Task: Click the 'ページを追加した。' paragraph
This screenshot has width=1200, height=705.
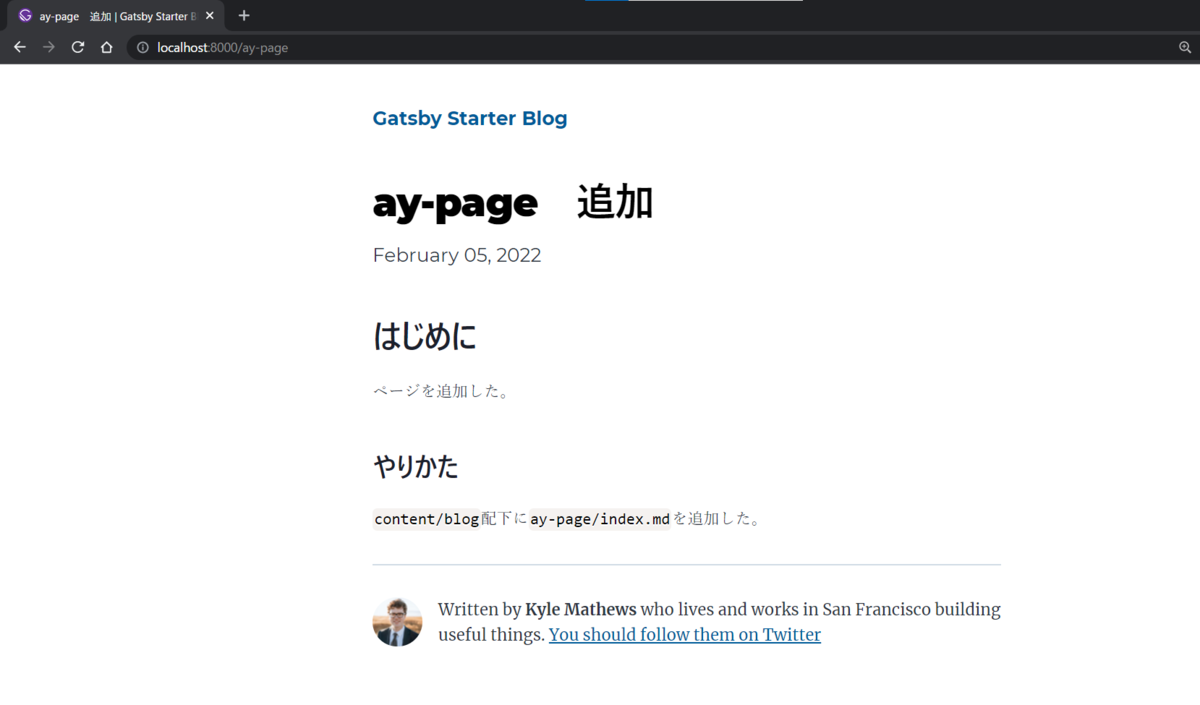Action: click(x=442, y=391)
